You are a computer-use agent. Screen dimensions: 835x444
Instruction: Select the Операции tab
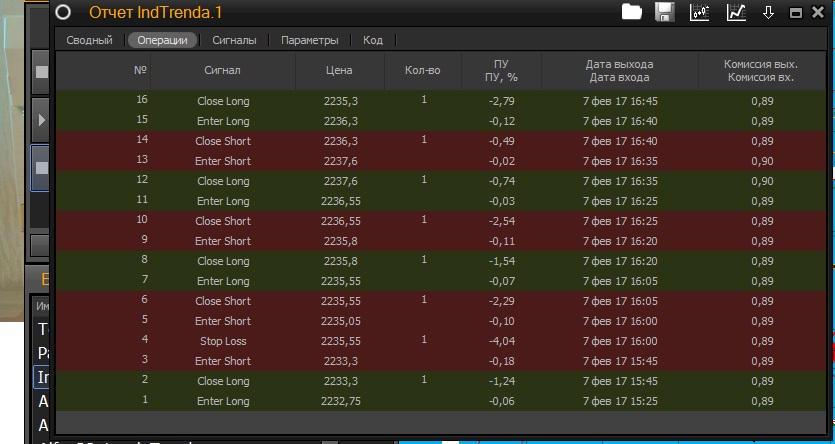pos(161,40)
